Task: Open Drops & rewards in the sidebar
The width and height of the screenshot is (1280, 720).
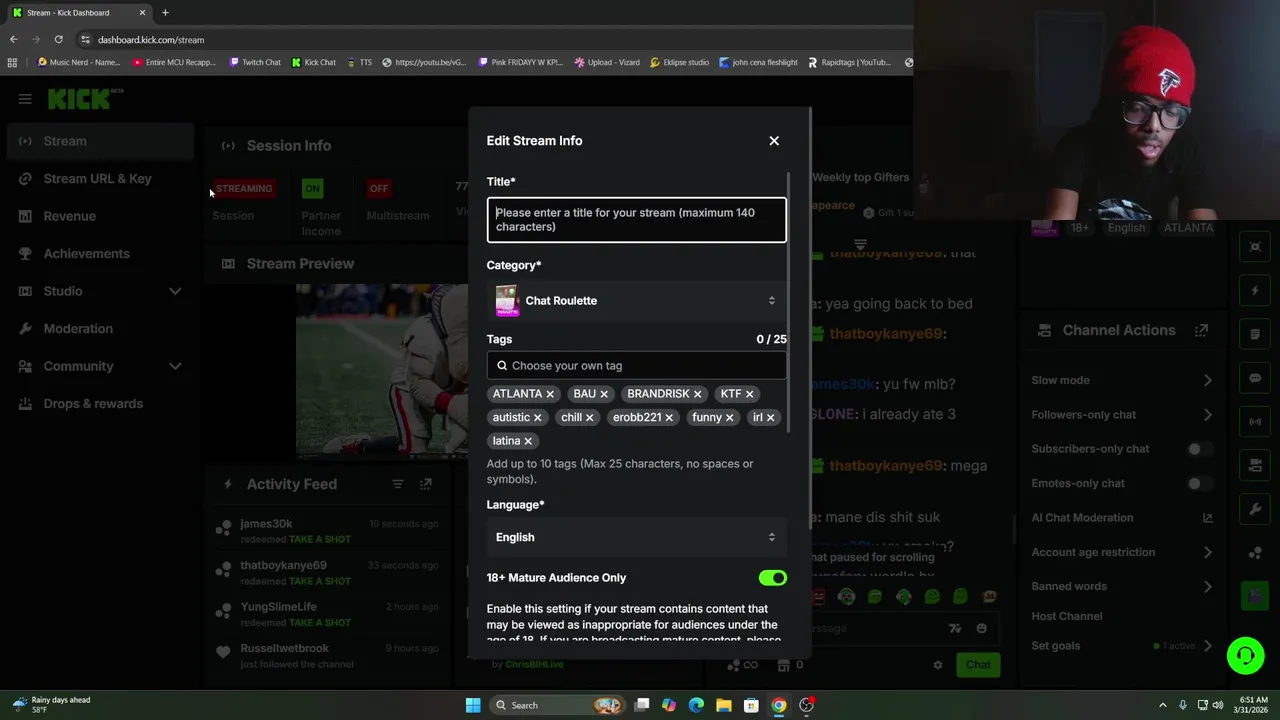Action: [x=99, y=404]
